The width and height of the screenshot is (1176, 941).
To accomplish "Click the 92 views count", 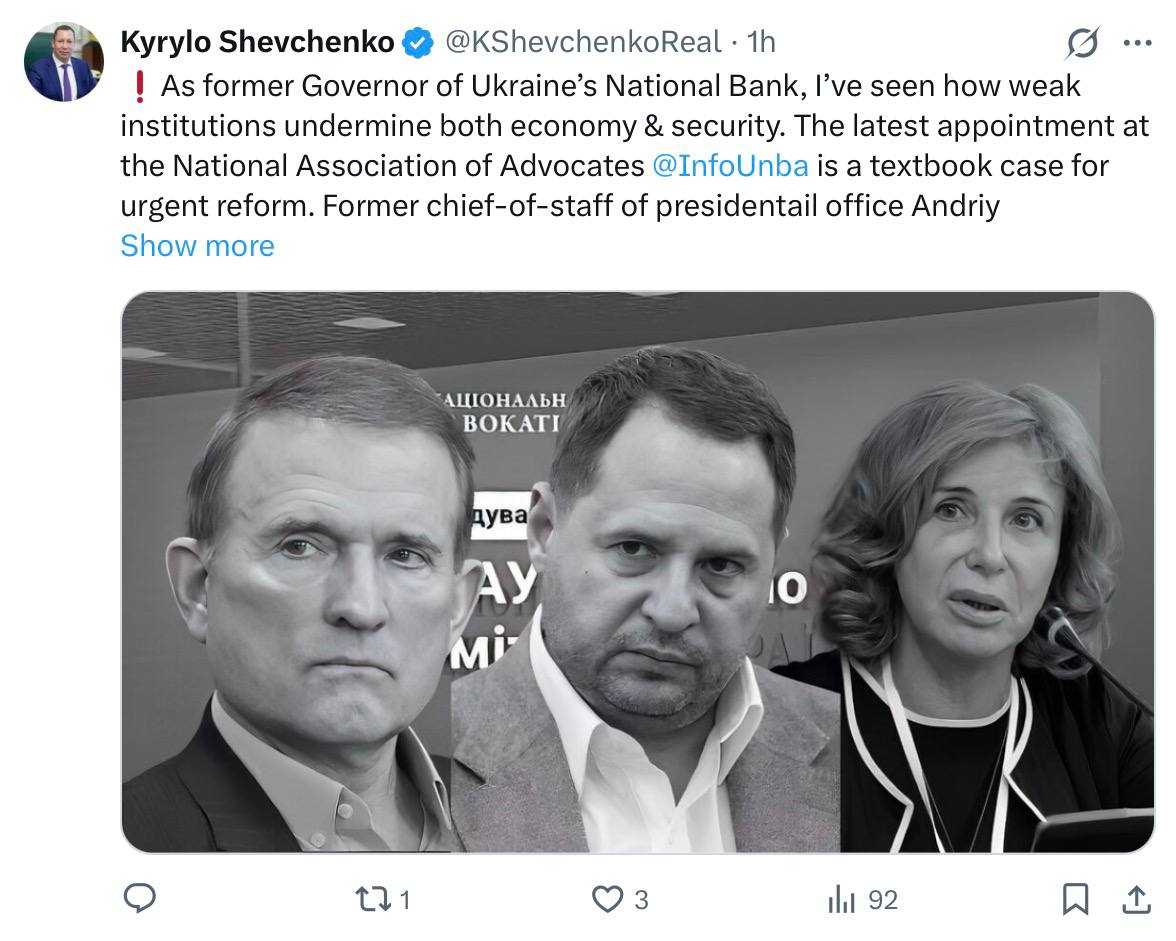I will [x=882, y=900].
